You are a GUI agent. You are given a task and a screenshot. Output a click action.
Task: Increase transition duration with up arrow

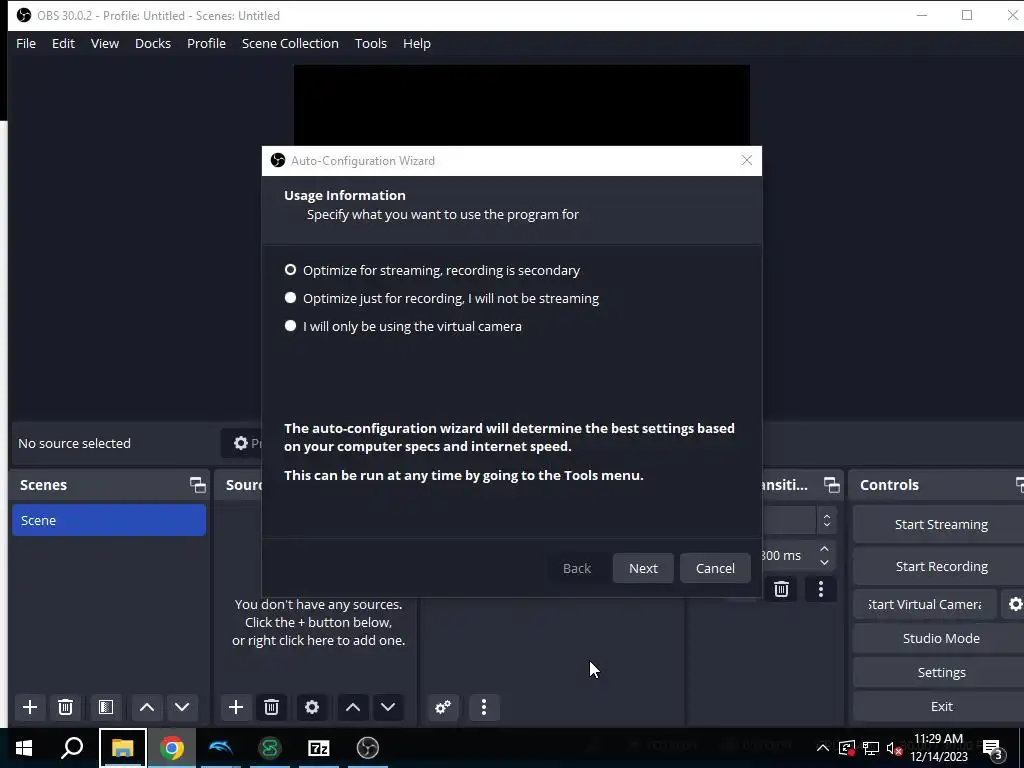[x=824, y=549]
